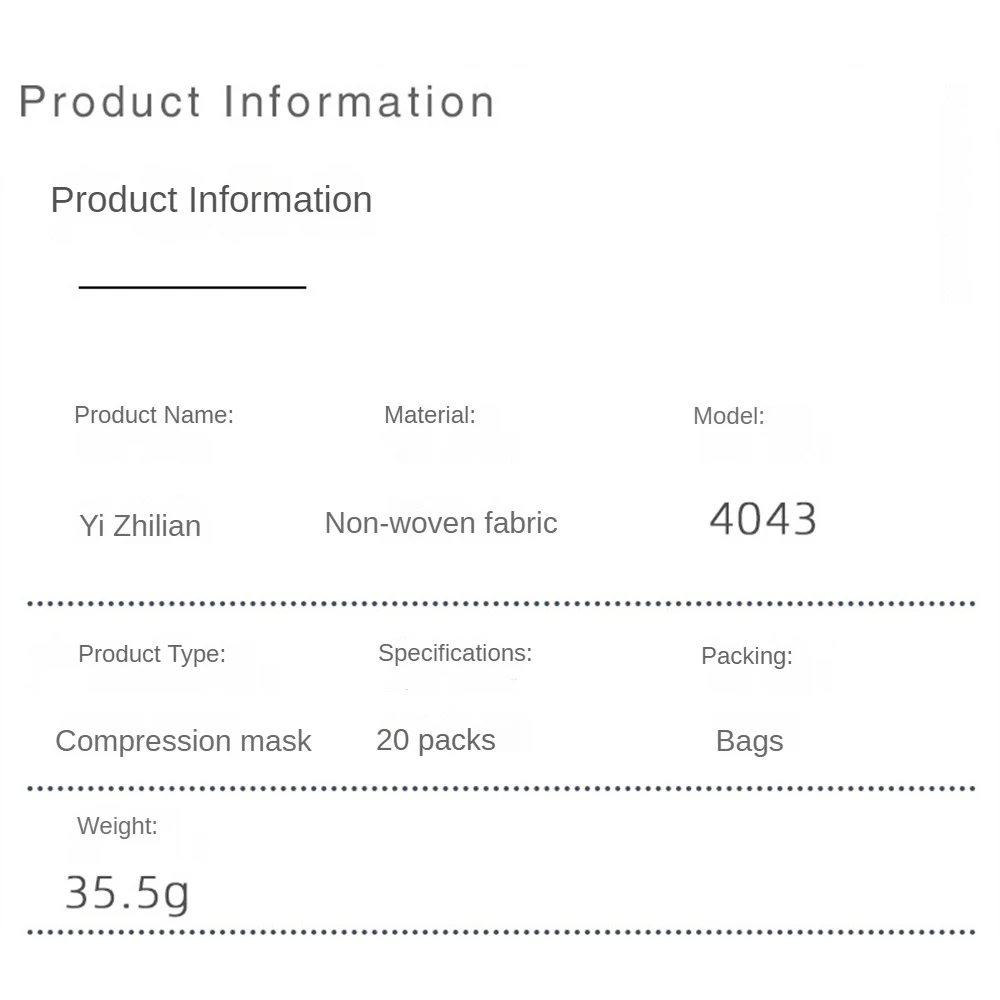This screenshot has height=1000, width=1000.
Task: Click the large spaced Product Information title
Action: pos(257,102)
